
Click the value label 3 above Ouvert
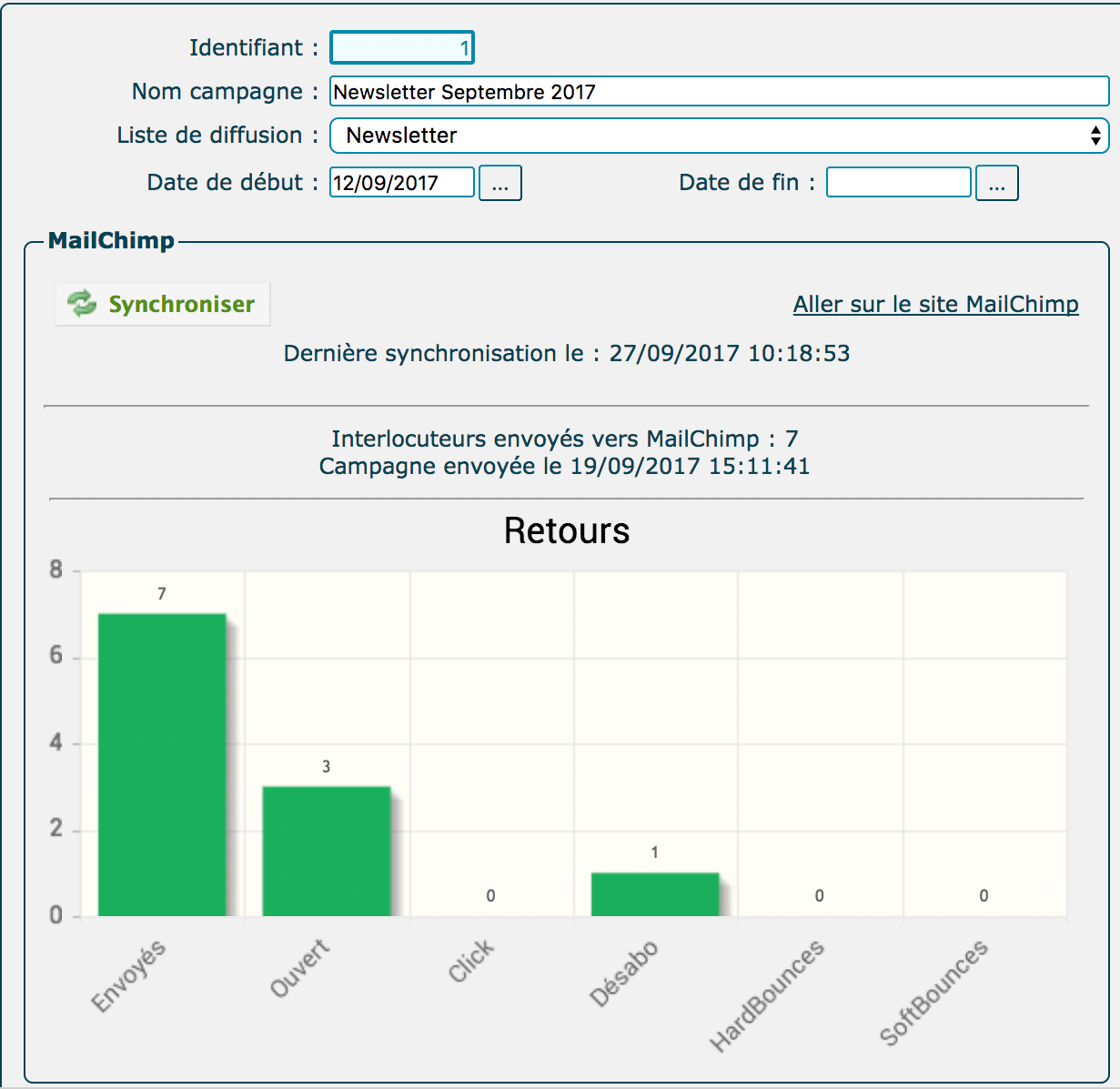327,767
